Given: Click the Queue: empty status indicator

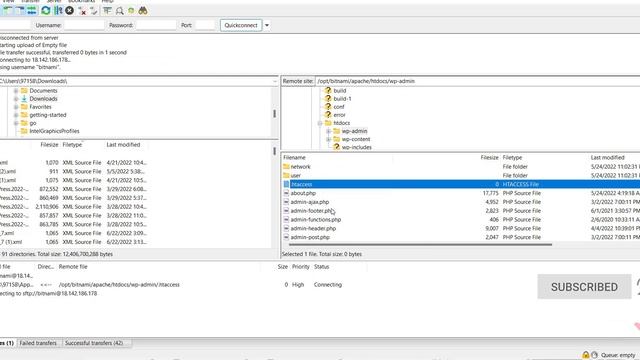Looking at the screenshot, I should [618, 355].
